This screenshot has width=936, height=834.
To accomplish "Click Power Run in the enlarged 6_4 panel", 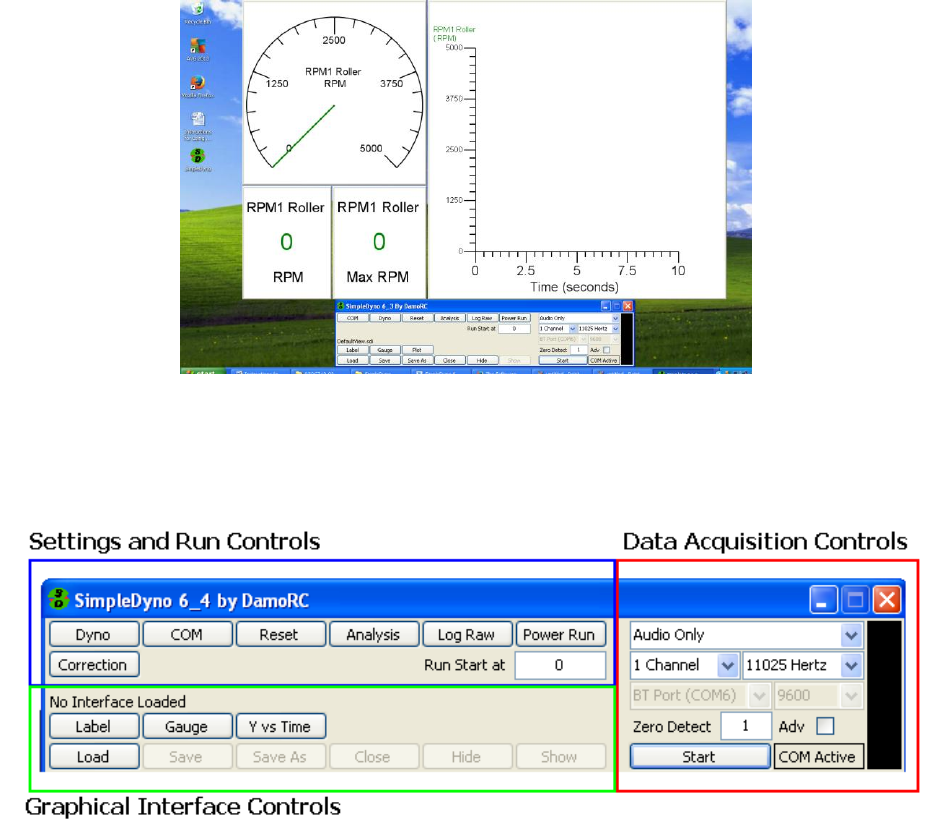I will tap(560, 635).
